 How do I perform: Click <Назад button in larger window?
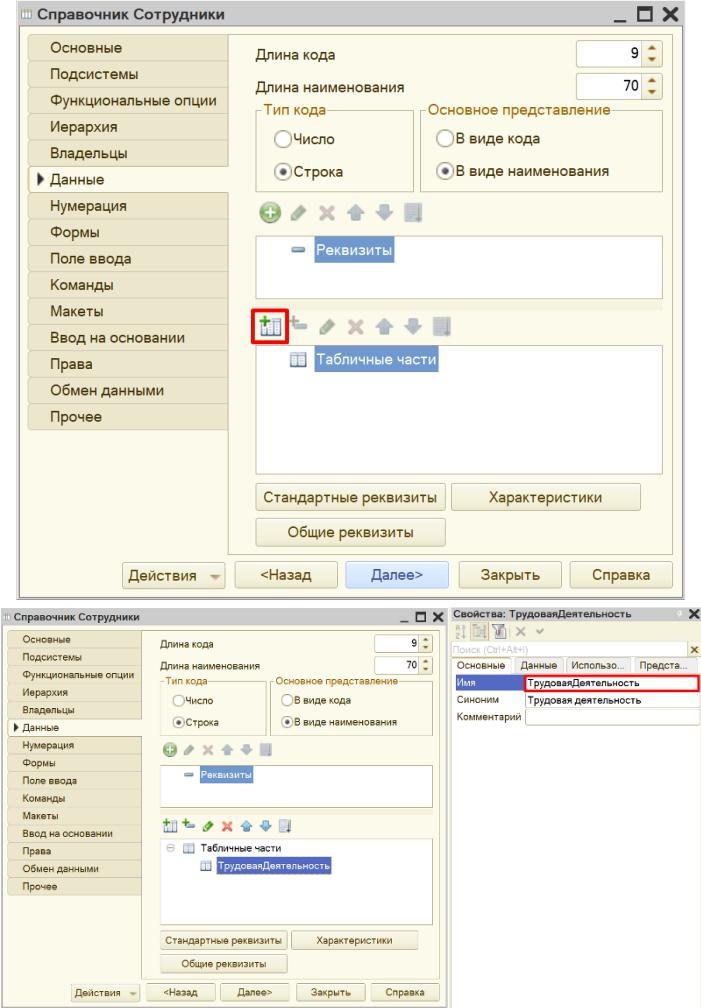click(286, 575)
